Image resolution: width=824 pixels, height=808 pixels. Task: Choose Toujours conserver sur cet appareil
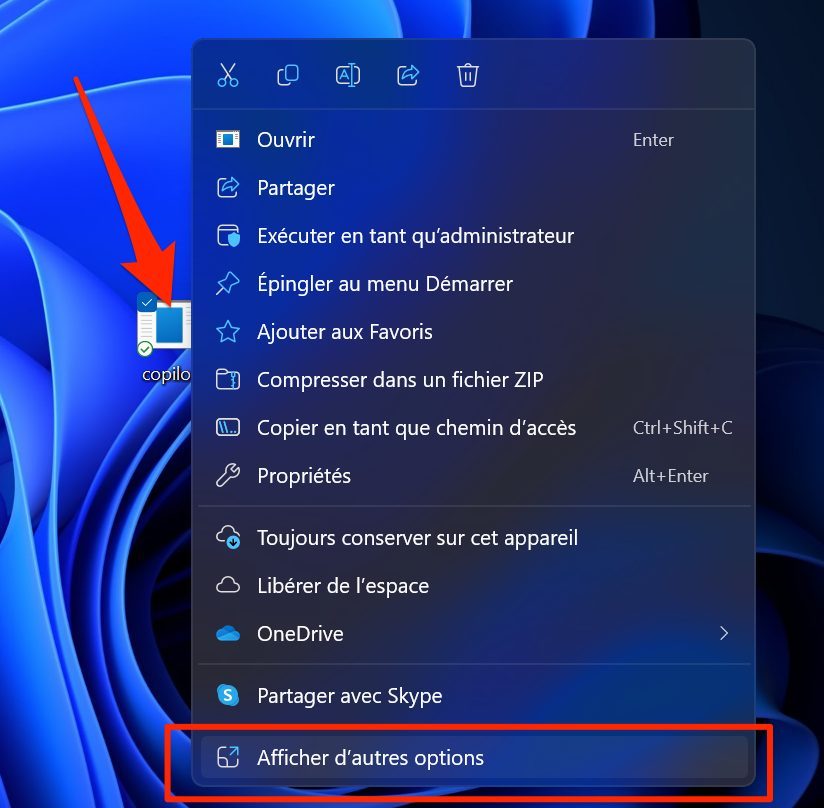pyautogui.click(x=473, y=537)
